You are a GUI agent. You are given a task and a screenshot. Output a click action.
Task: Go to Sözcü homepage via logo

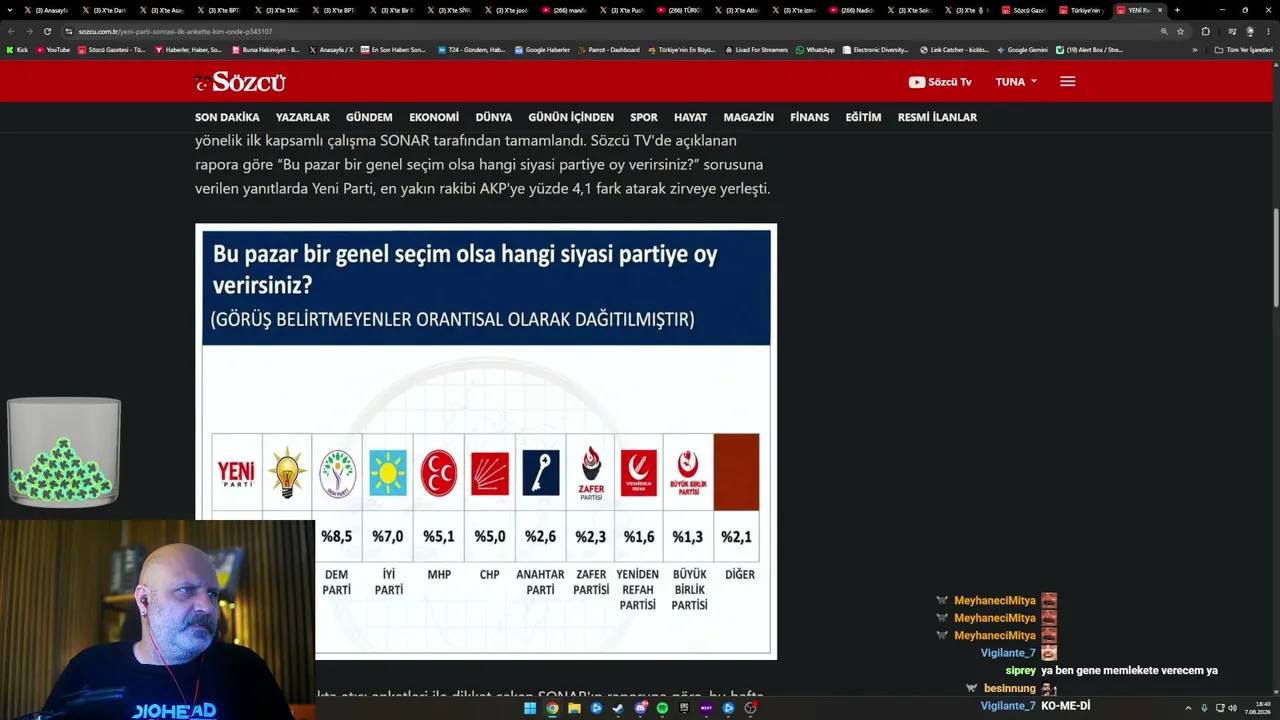(x=240, y=82)
